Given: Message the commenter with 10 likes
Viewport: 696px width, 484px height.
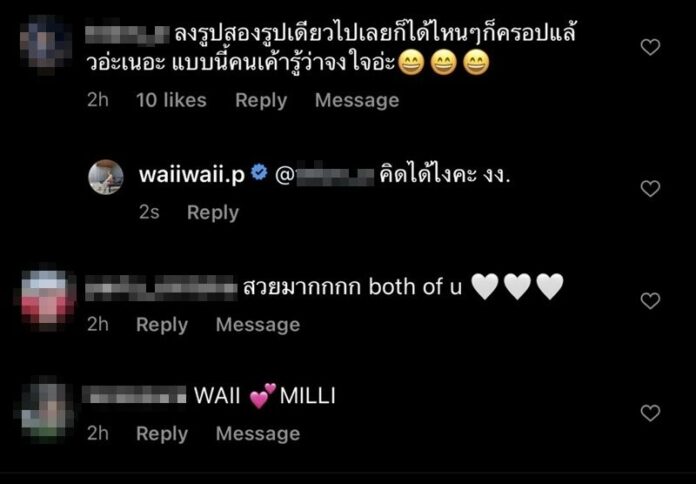Looking at the screenshot, I should coord(357,100).
